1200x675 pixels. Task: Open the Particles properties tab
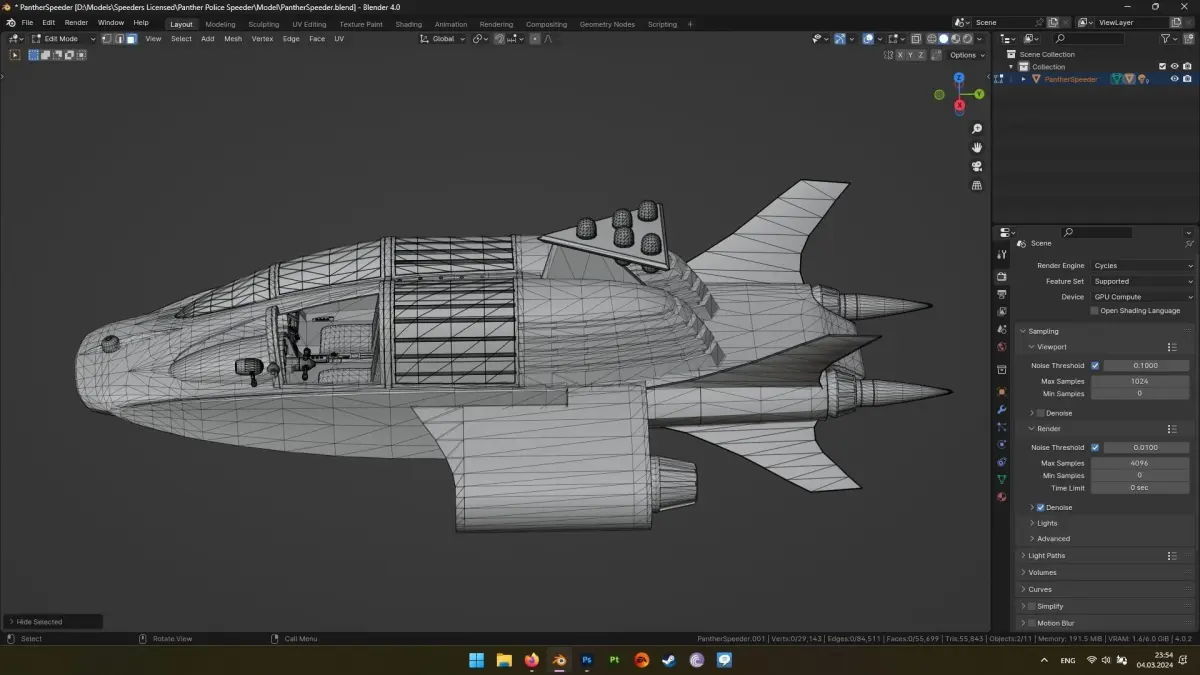click(x=1002, y=427)
